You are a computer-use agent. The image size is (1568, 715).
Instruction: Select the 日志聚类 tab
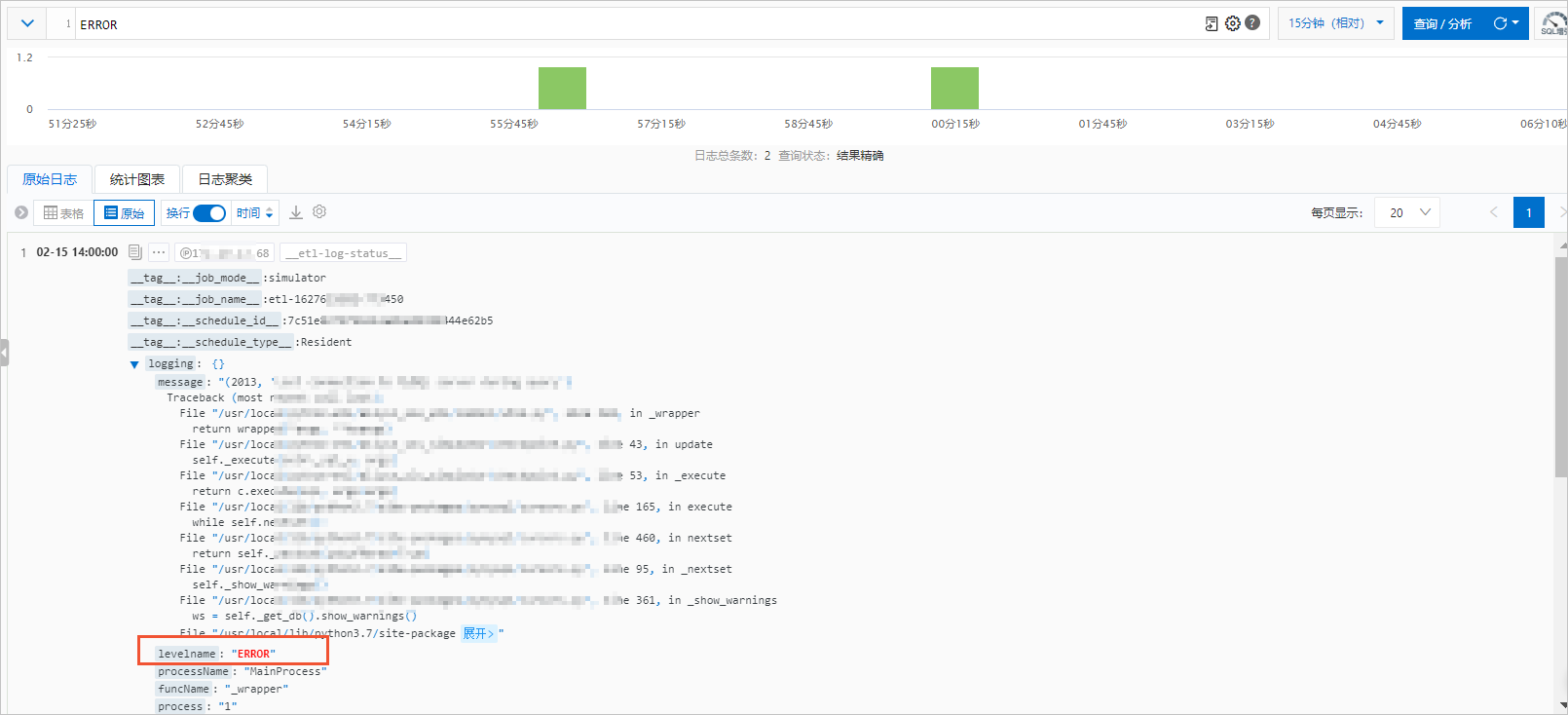[x=225, y=179]
